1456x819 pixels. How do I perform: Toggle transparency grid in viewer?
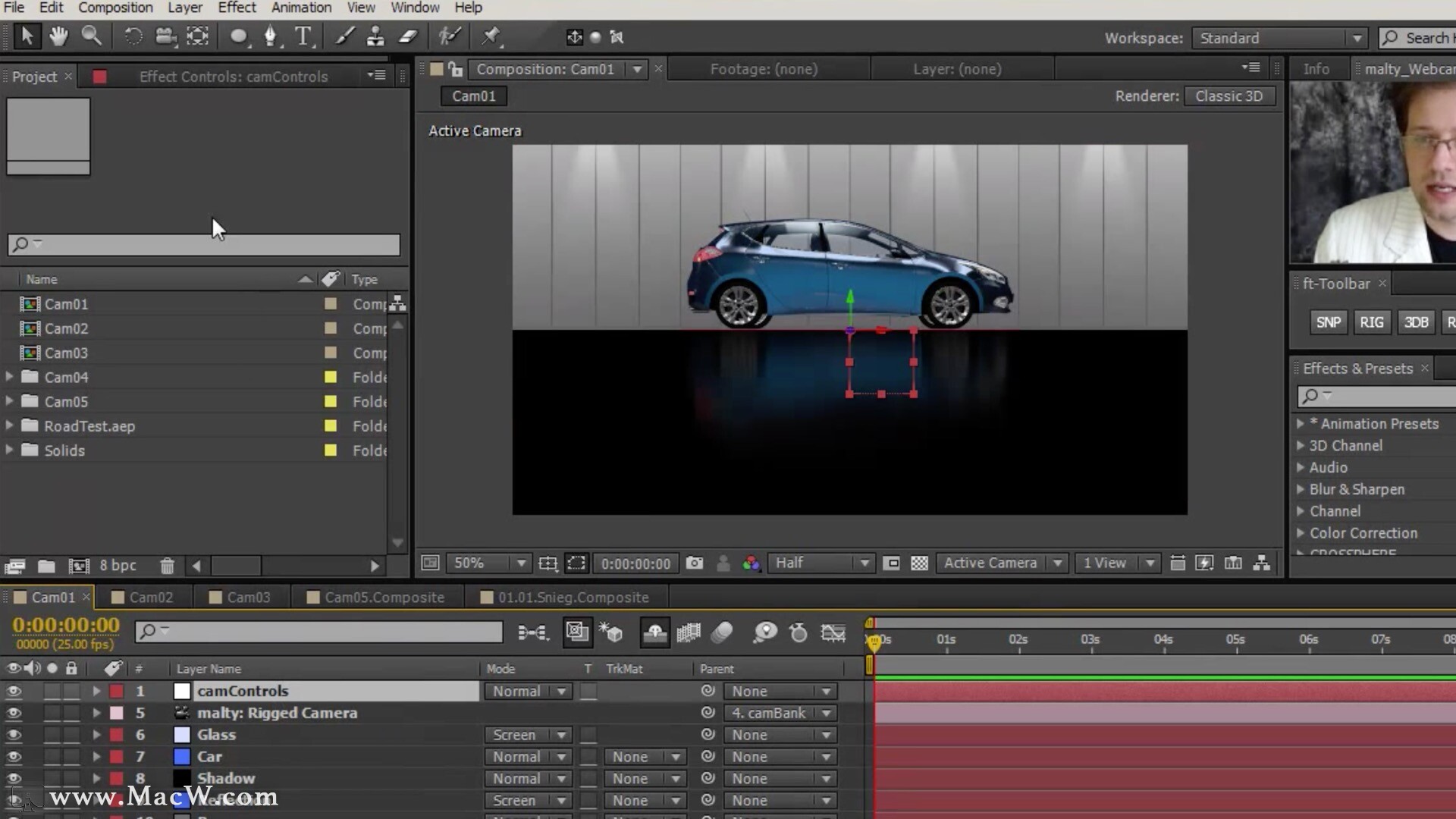click(x=919, y=563)
